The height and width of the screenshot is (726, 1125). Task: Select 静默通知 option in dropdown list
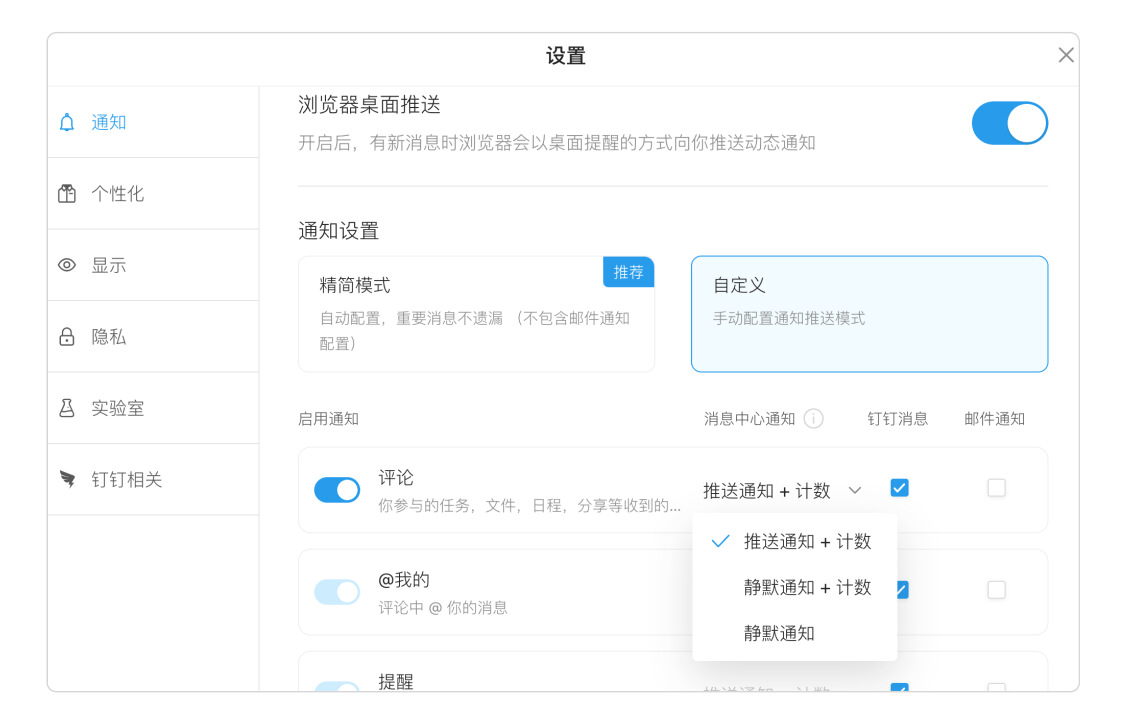(x=779, y=634)
